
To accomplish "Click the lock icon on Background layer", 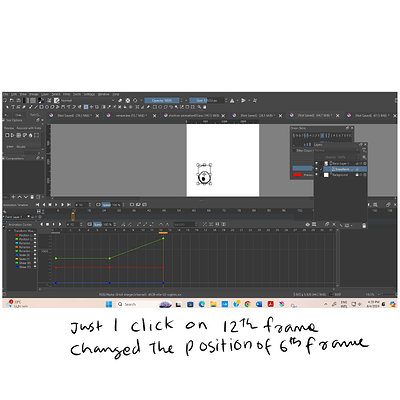I will tap(357, 175).
